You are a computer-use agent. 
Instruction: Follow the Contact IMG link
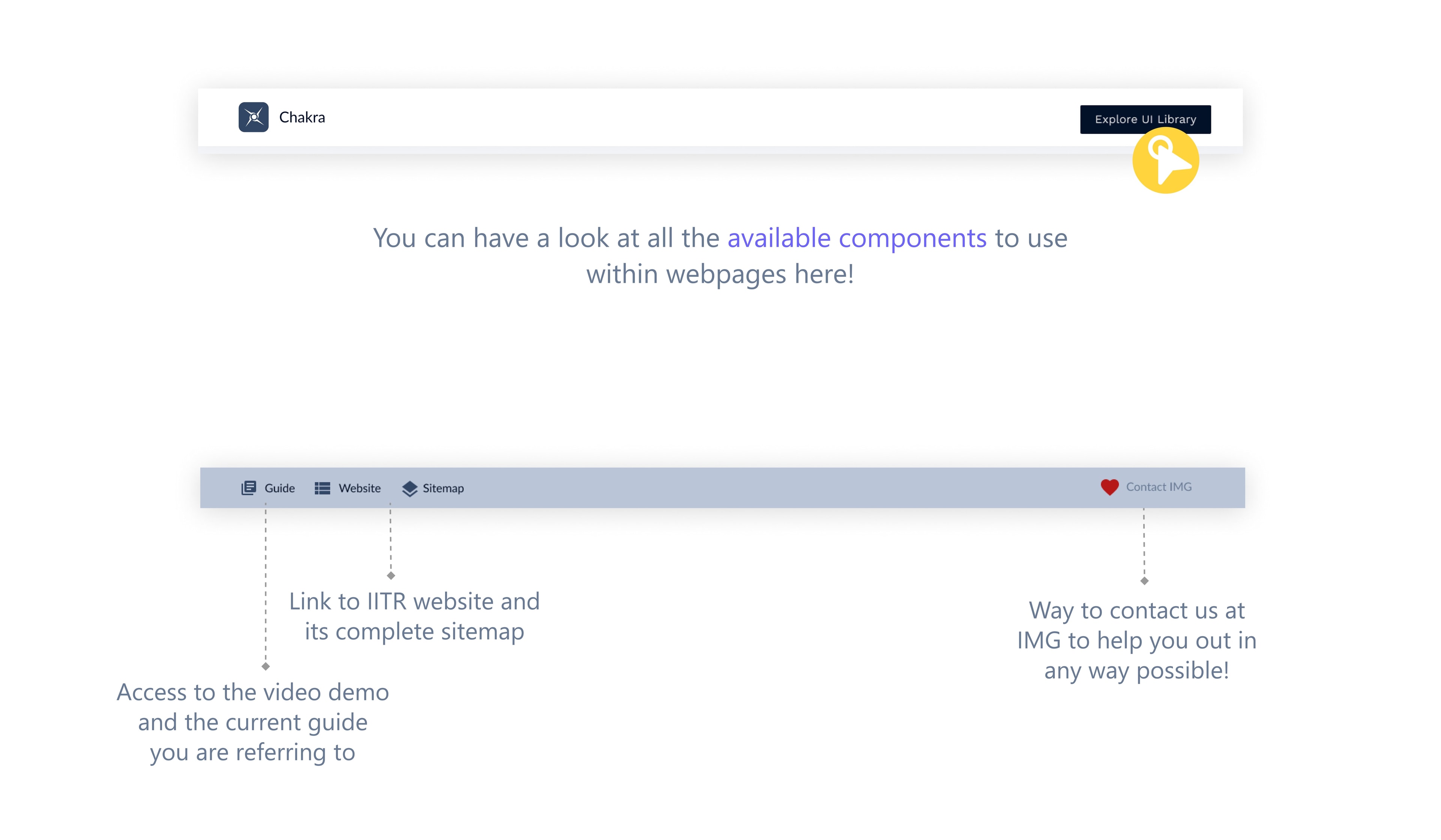click(x=1159, y=487)
